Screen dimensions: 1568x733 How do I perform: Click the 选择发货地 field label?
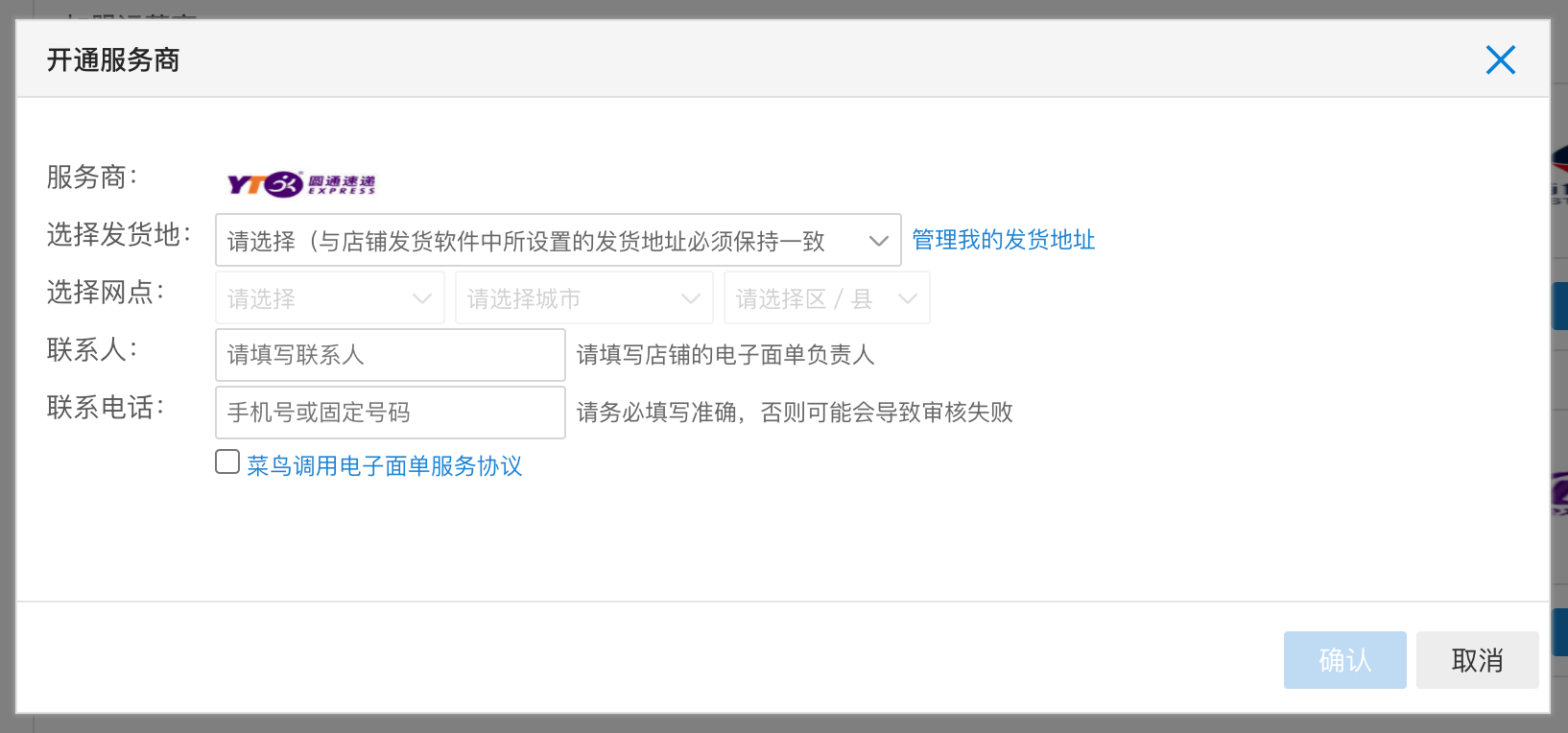tap(119, 235)
